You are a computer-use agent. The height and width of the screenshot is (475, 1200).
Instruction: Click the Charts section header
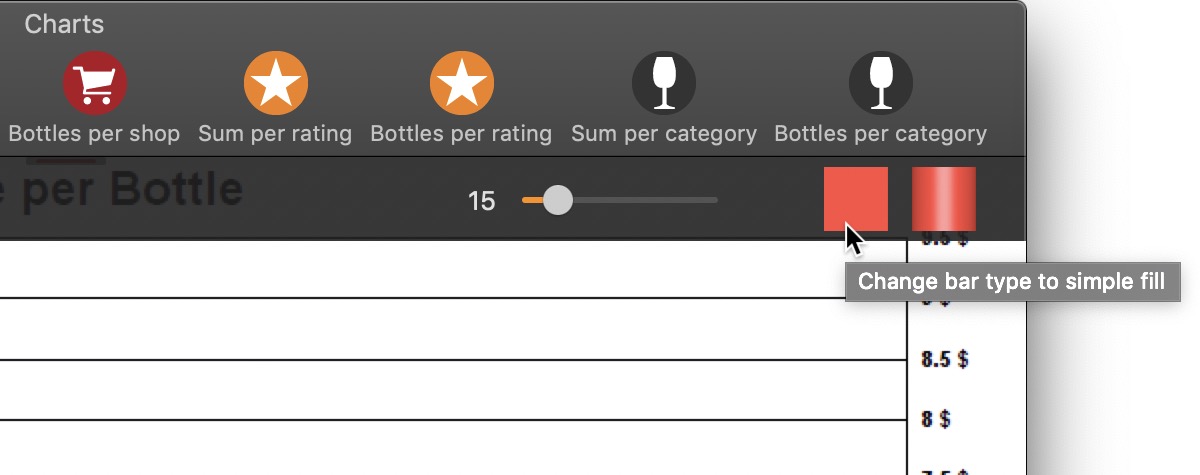[64, 24]
